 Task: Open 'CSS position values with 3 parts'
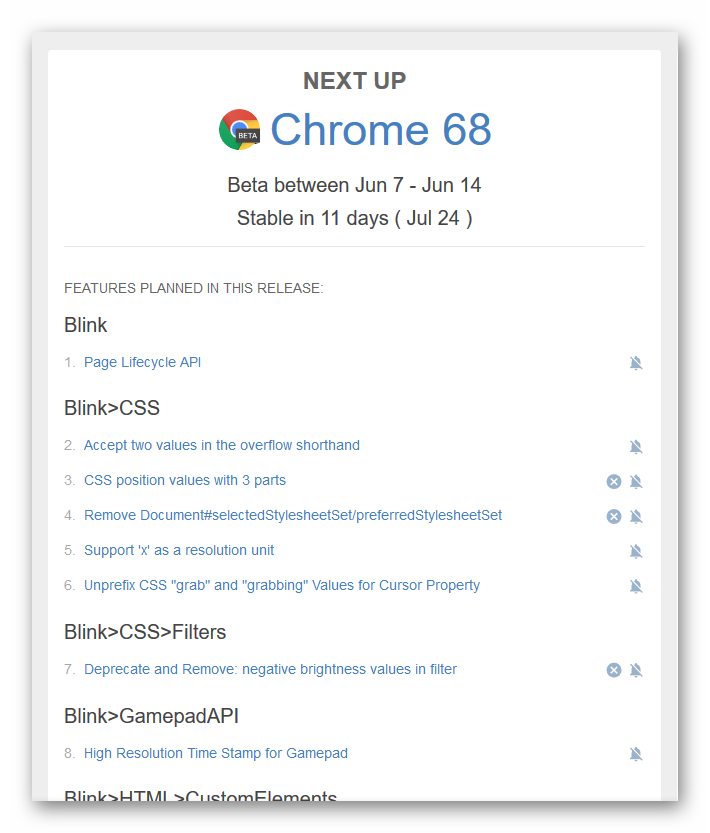pos(184,480)
